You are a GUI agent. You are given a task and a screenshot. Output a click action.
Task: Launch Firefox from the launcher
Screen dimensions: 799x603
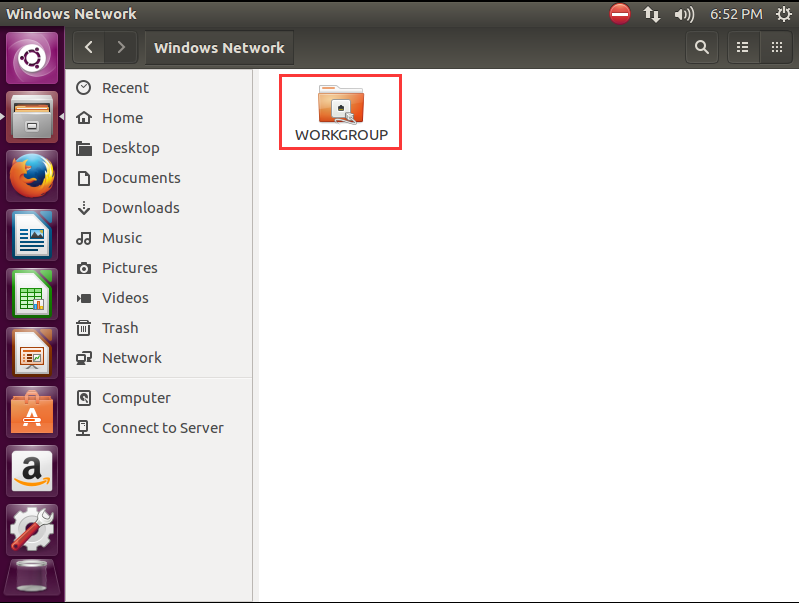coord(32,176)
